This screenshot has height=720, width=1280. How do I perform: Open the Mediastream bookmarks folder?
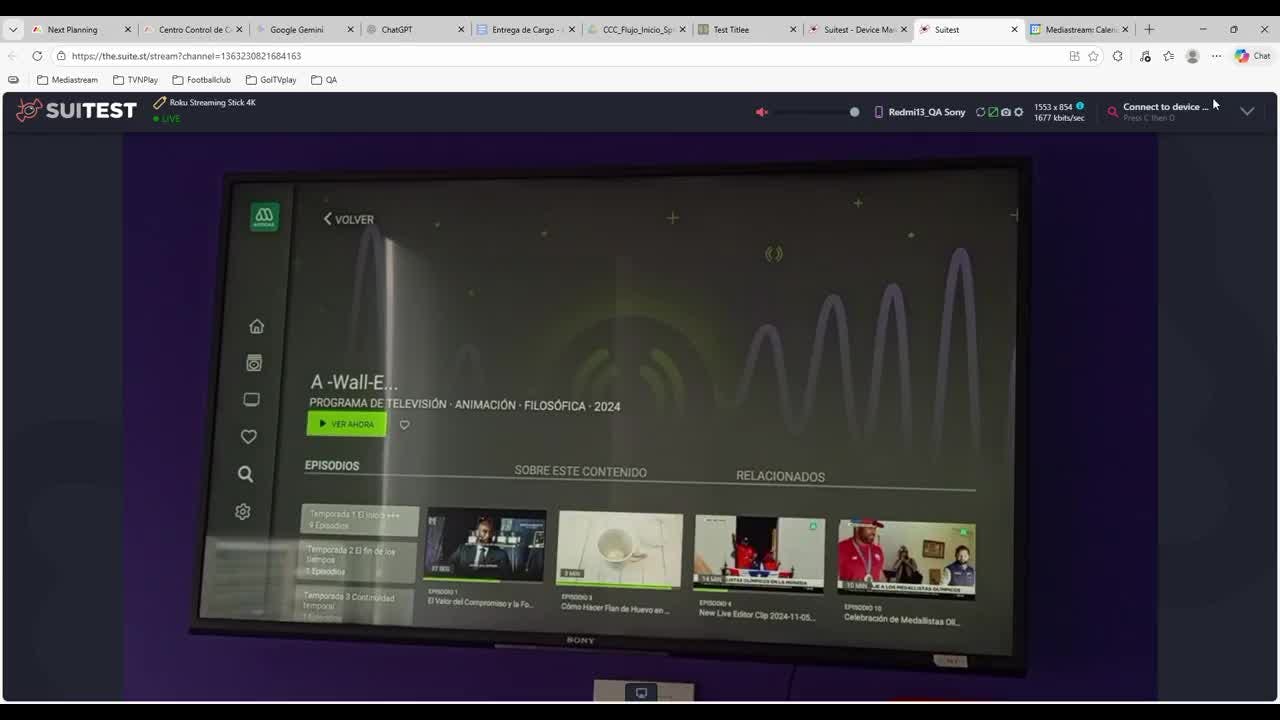coord(67,80)
